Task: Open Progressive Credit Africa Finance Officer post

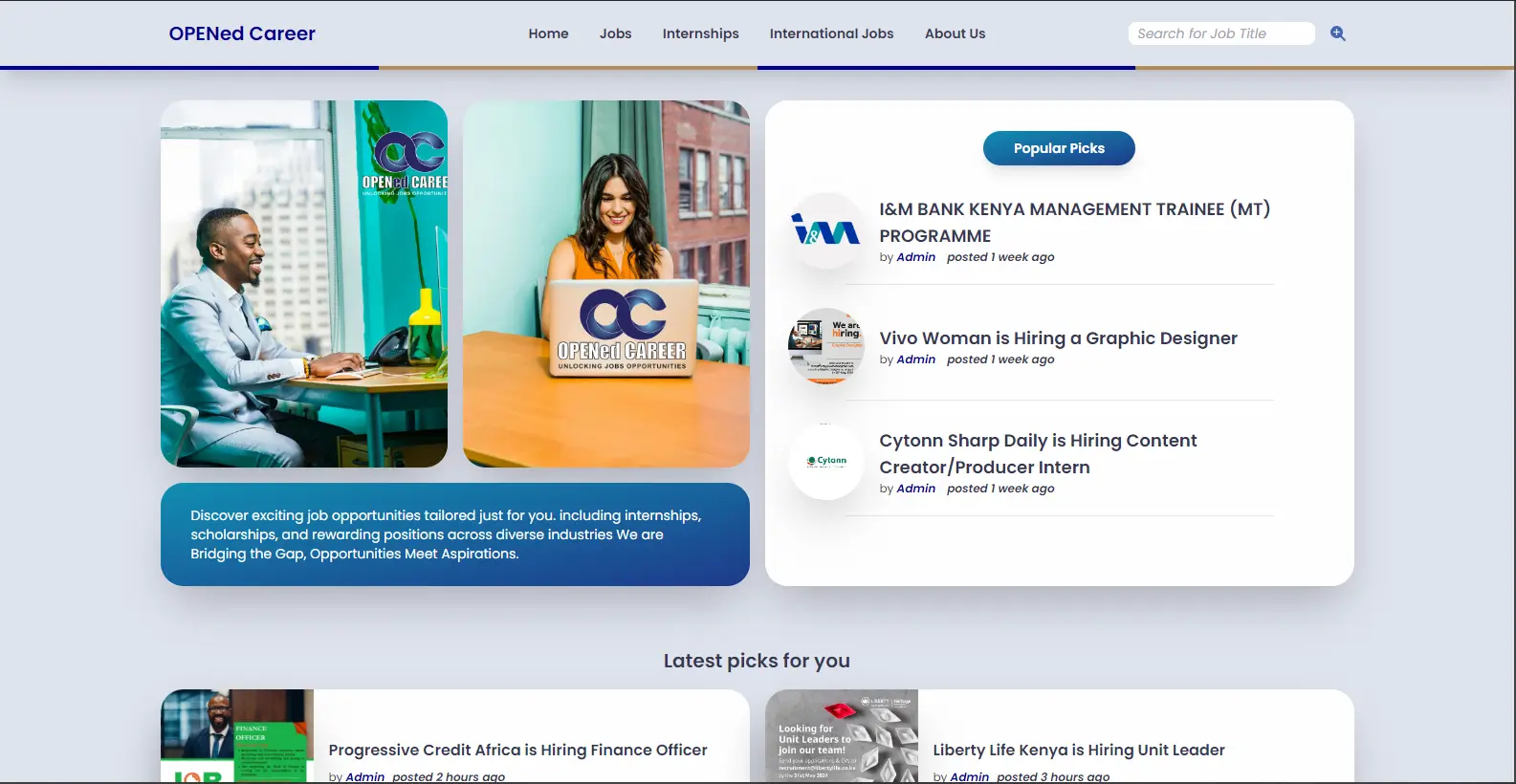Action: point(517,751)
